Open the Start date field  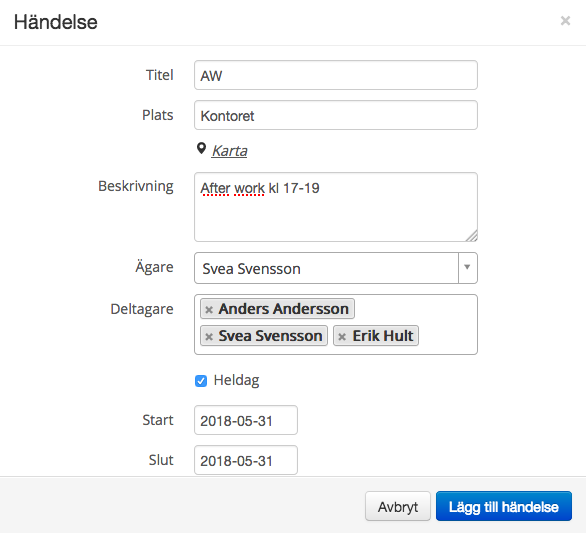(x=246, y=420)
